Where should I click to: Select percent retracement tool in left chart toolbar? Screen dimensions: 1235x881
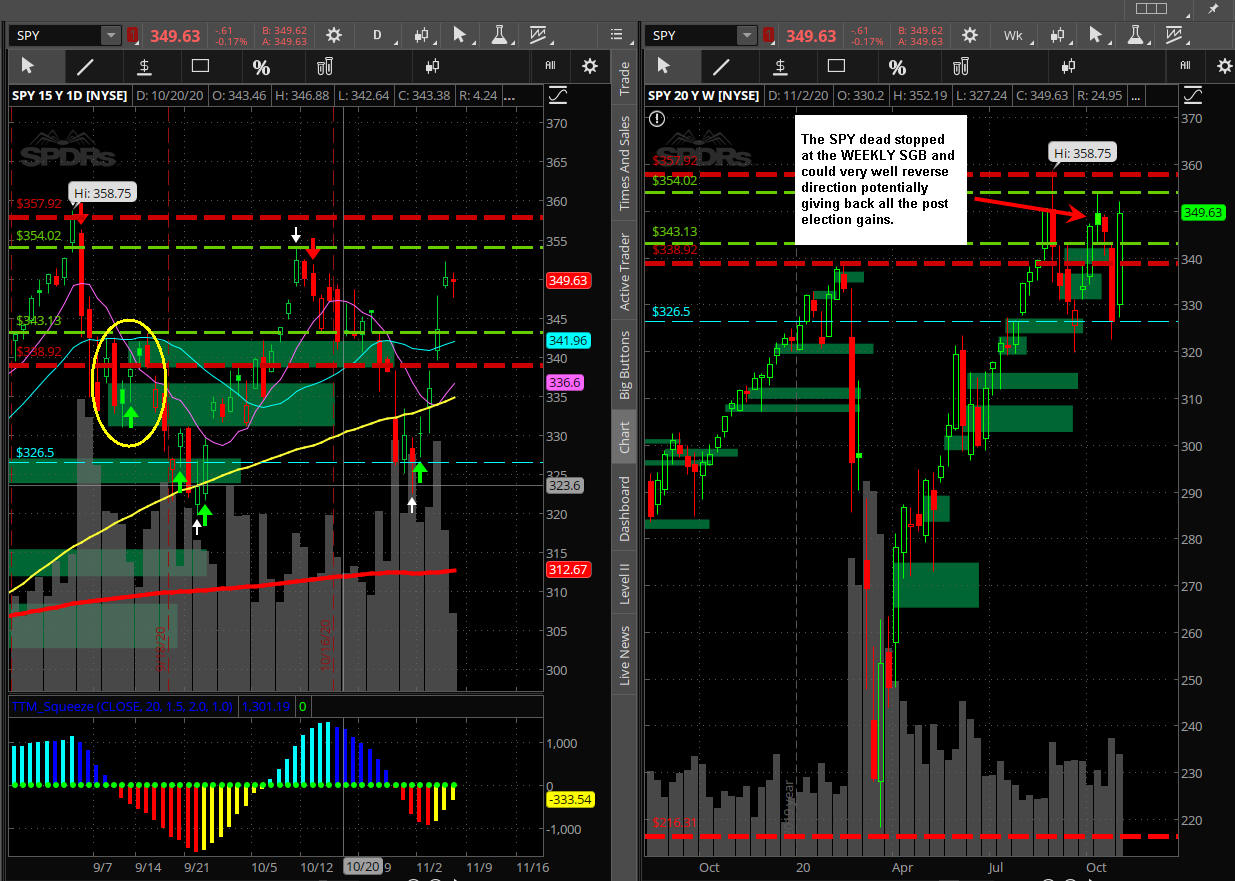[261, 67]
